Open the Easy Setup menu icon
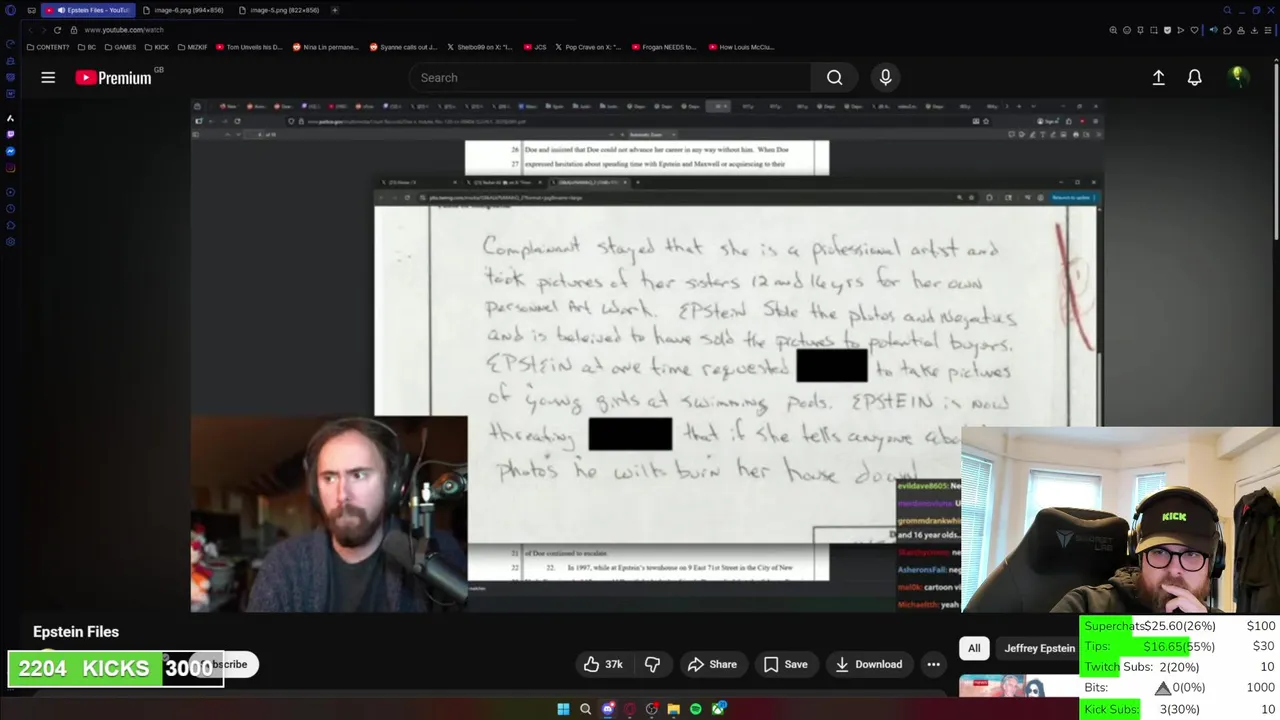The image size is (1280, 720). pyautogui.click(x=1268, y=30)
